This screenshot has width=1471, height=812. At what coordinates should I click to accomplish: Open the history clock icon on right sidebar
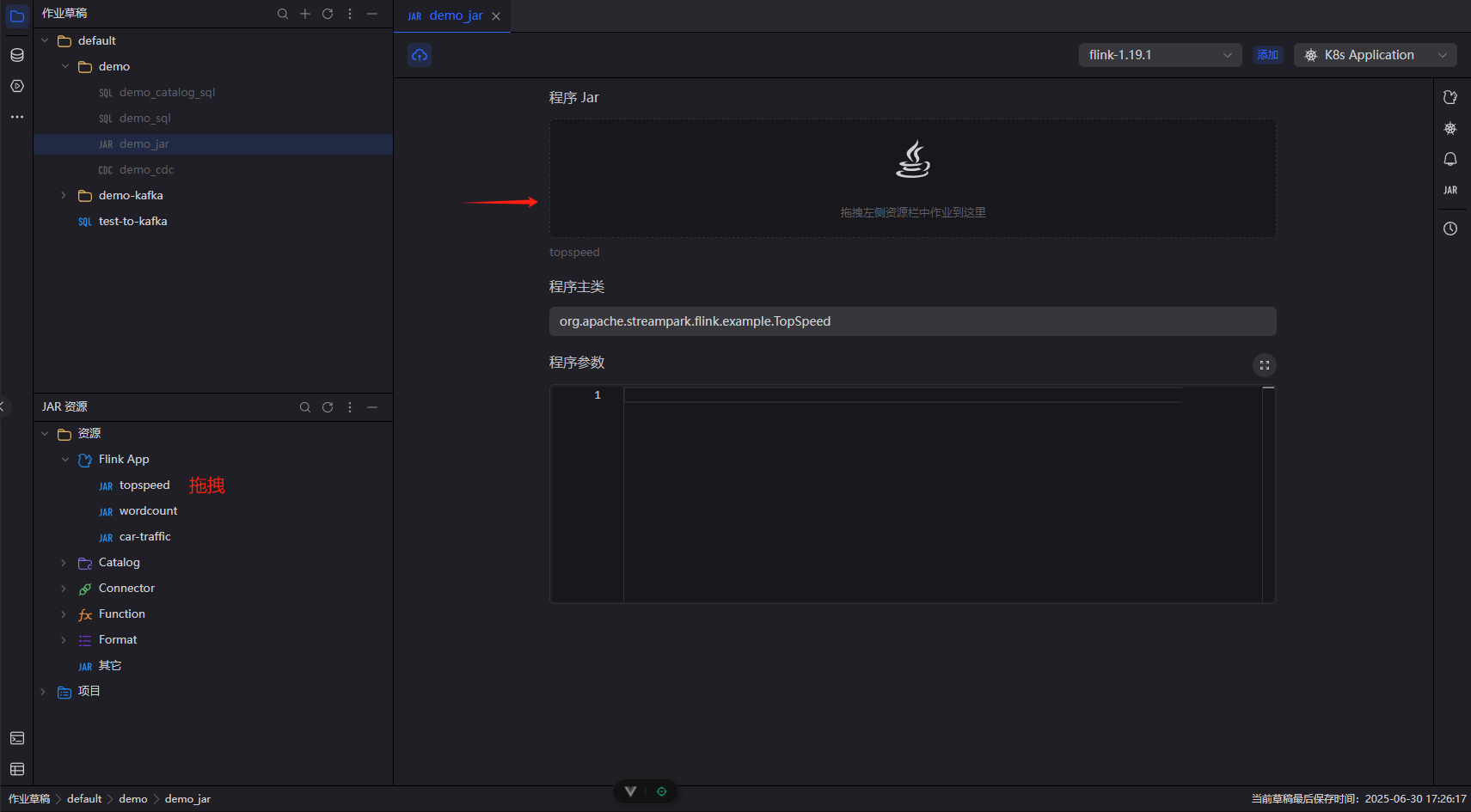tap(1450, 229)
